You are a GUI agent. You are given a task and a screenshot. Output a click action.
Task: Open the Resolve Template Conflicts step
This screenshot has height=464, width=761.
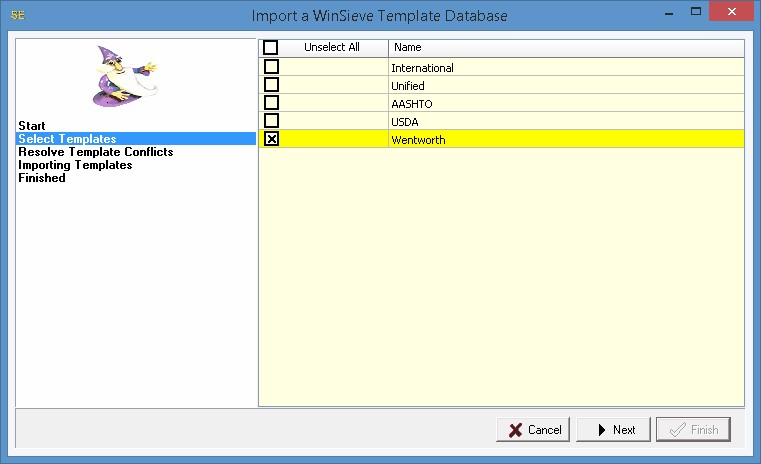95,152
